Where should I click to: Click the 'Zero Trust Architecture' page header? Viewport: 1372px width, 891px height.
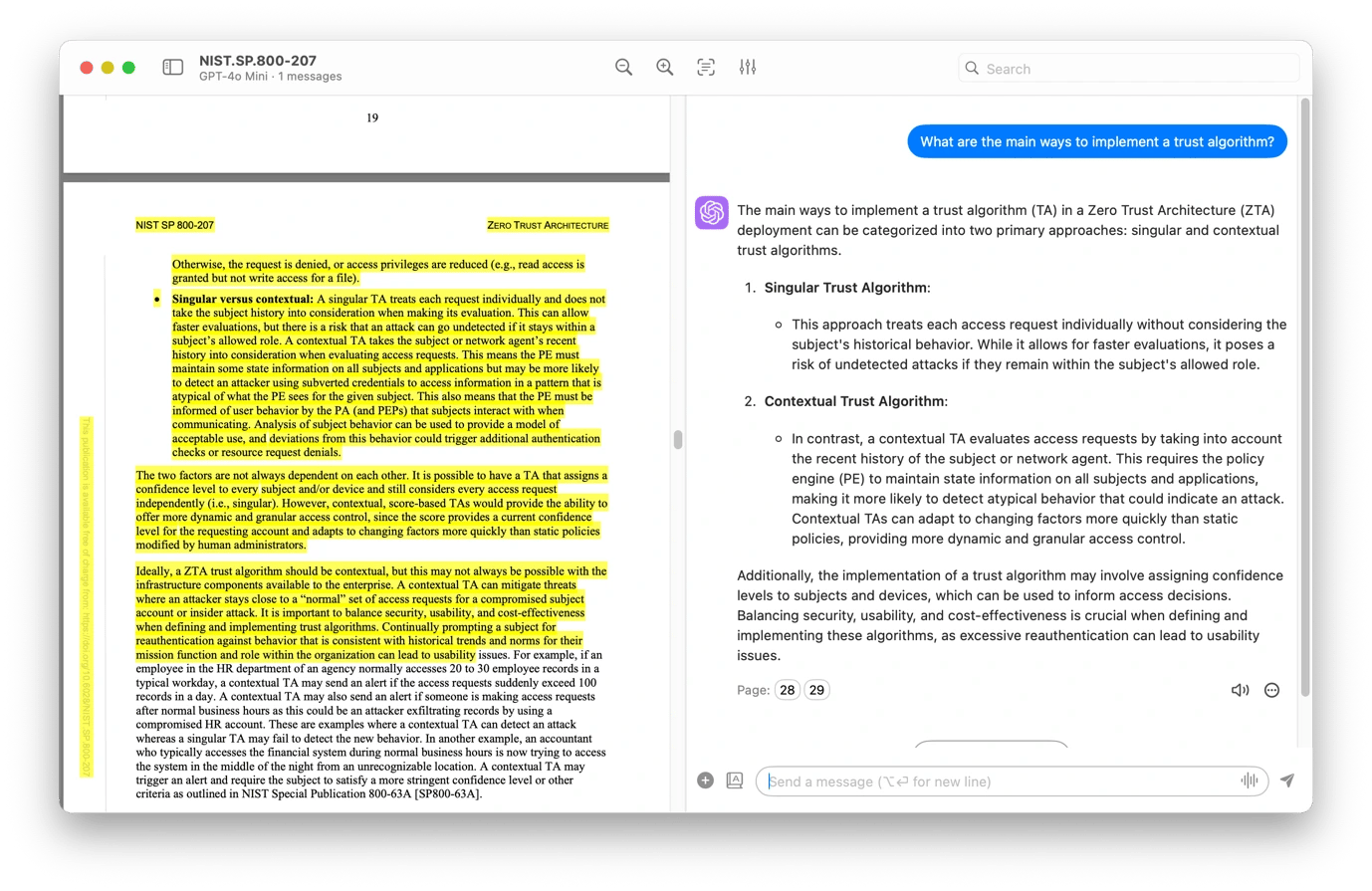pos(548,225)
